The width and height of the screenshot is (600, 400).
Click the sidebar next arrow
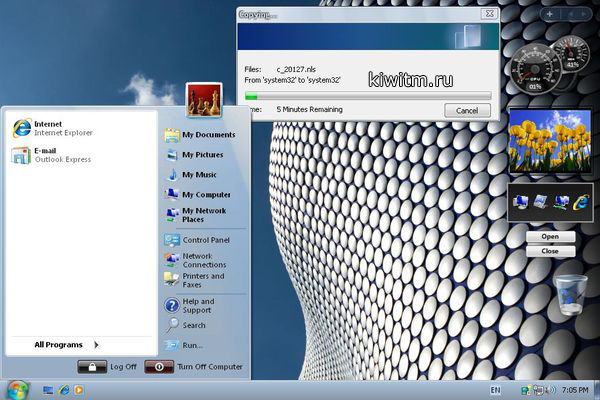pos(584,14)
